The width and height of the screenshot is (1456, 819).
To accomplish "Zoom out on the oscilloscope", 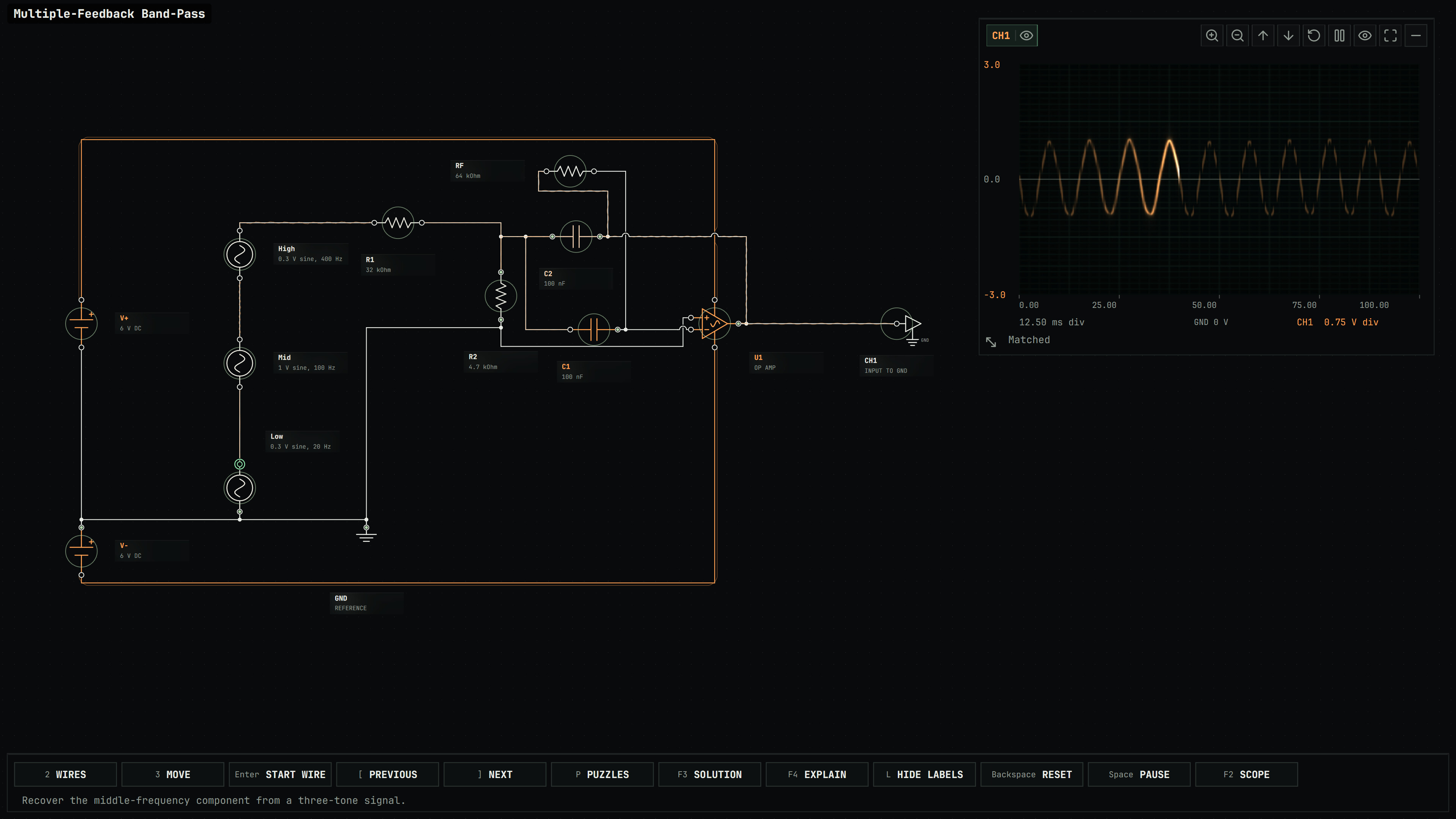I will click(x=1237, y=36).
